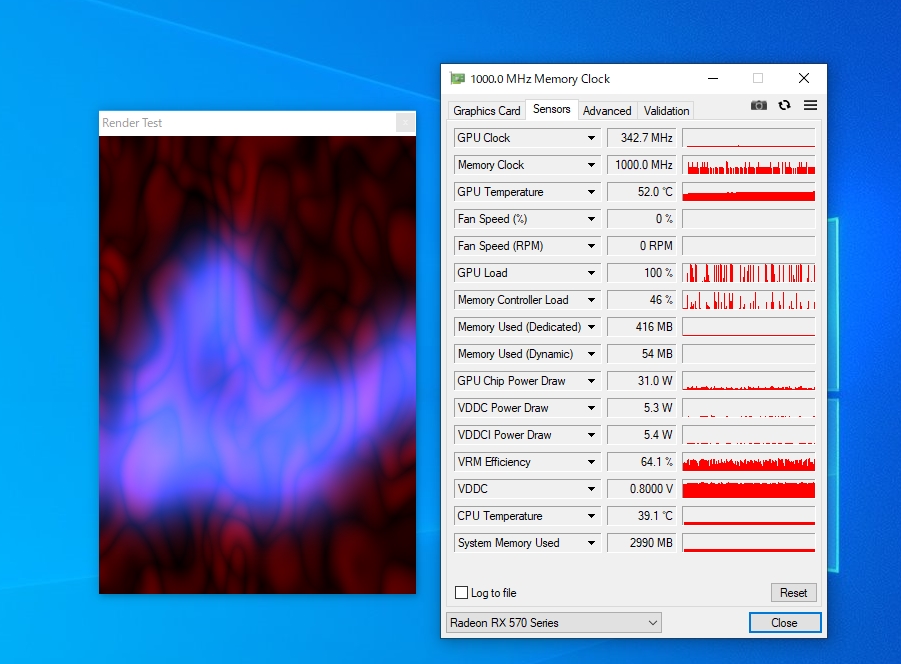The image size is (901, 664).
Task: Enable the Log to file checkbox
Action: point(461,592)
